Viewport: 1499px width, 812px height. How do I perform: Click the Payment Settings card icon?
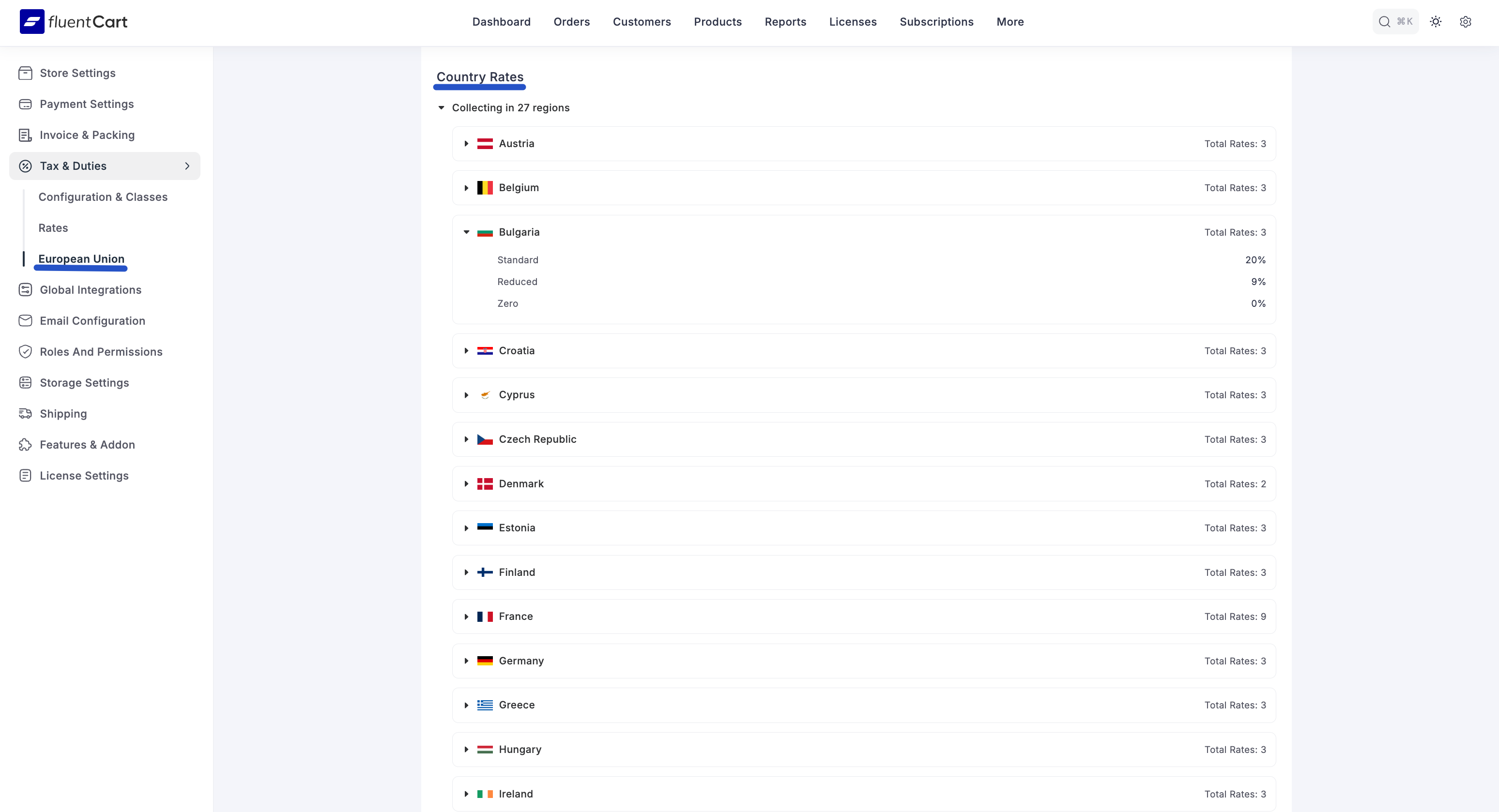[25, 104]
